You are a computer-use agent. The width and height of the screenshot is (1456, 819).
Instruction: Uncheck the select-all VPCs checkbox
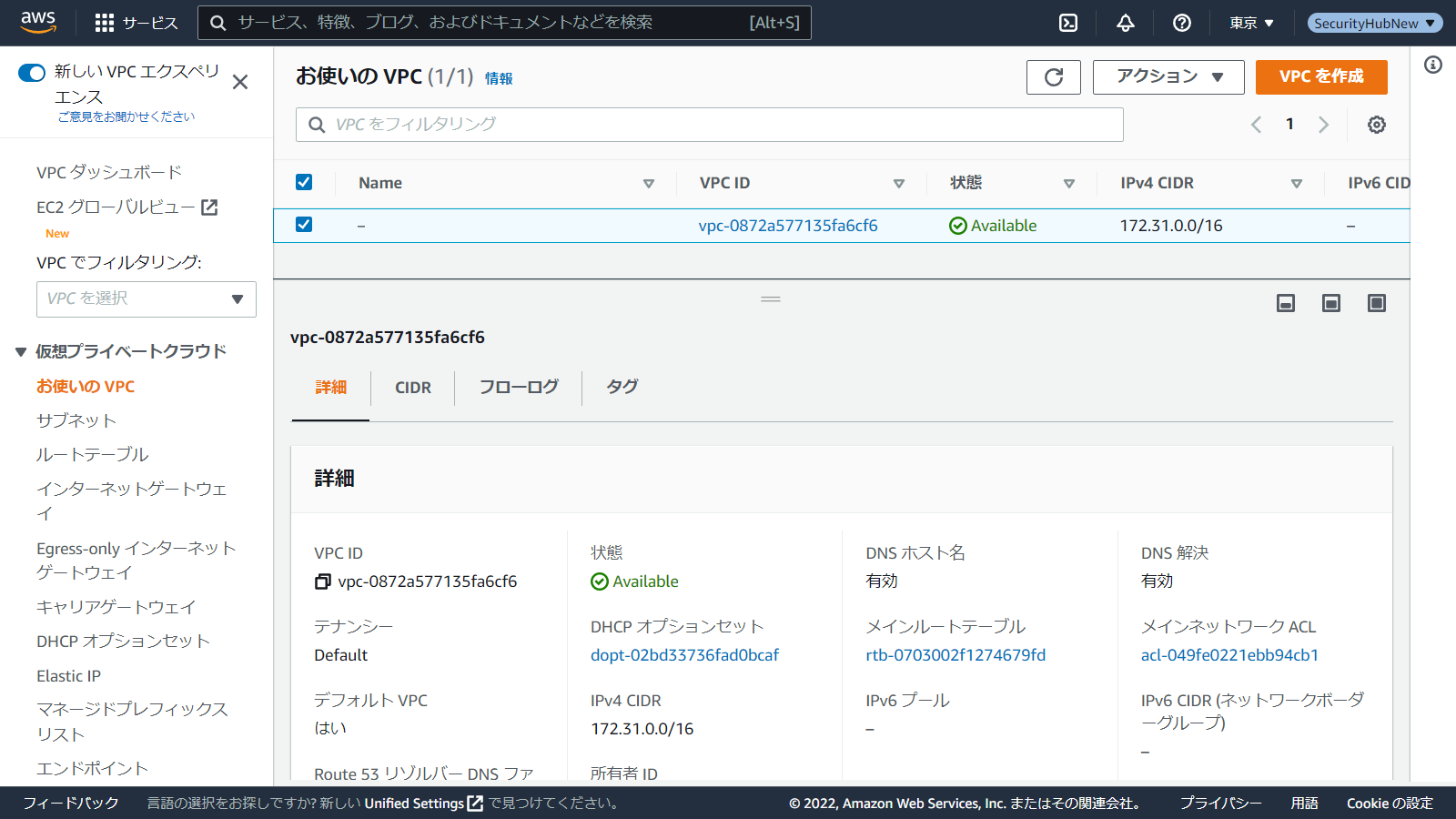304,182
